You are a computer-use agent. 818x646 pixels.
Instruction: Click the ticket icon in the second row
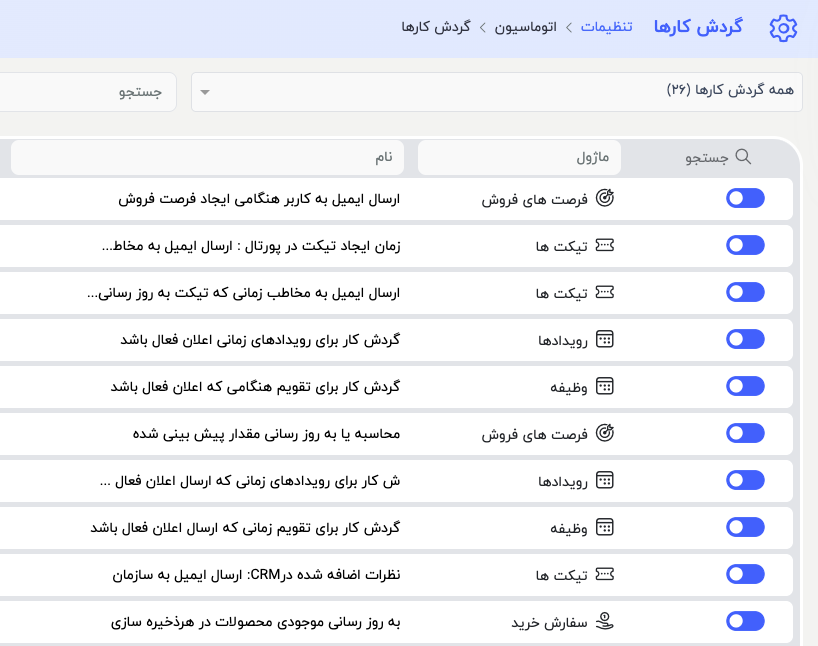pos(604,246)
